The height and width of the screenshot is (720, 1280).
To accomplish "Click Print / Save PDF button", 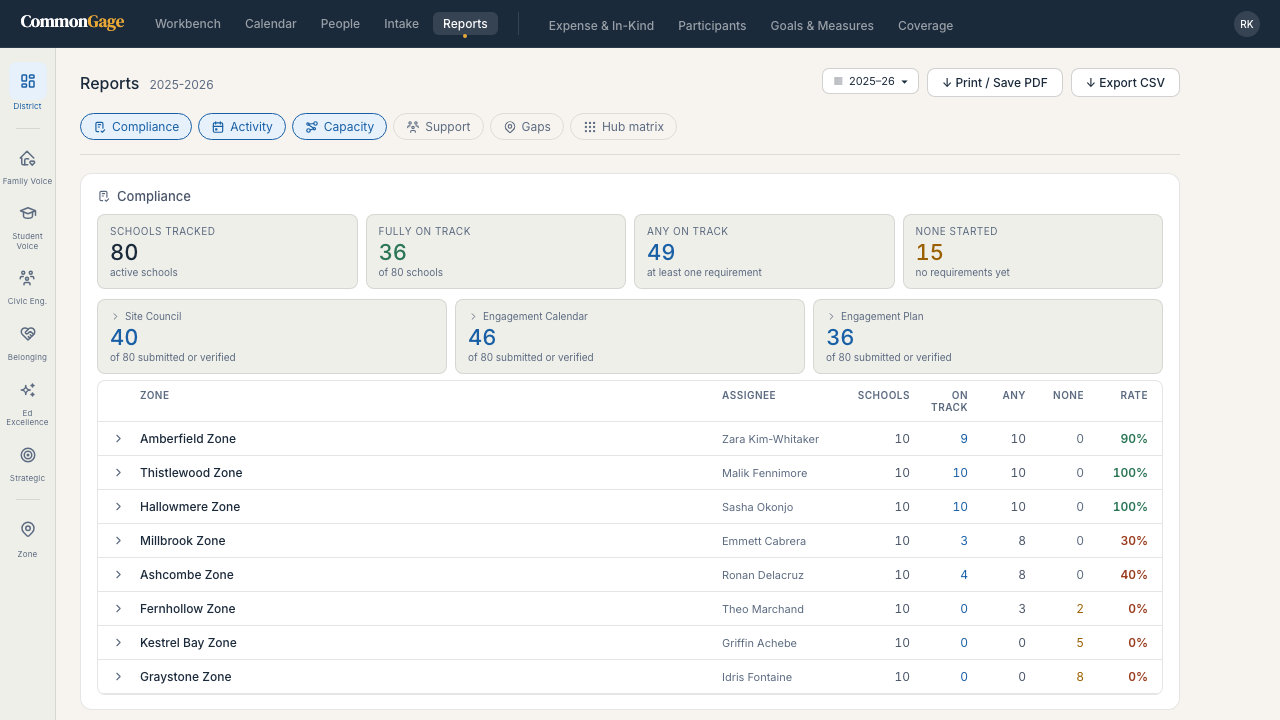I will [995, 82].
